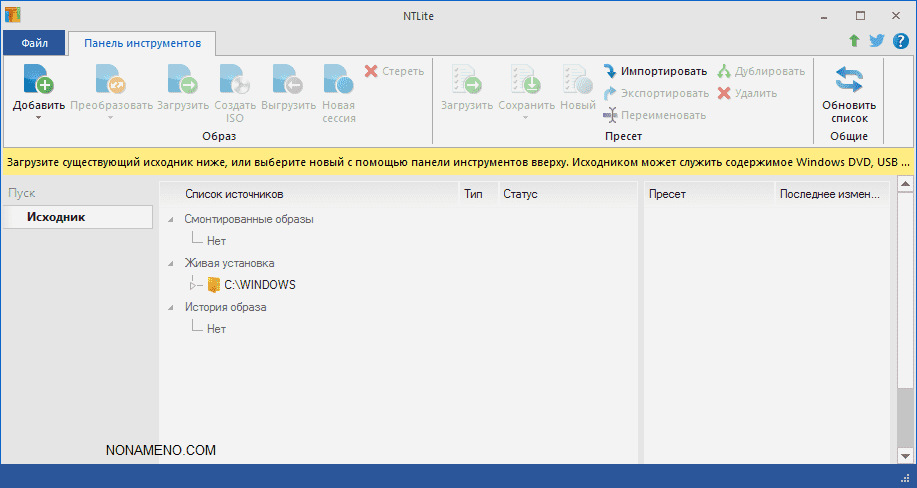Switch to Панель инструментов tab
Viewport: 917px width, 488px height.
tap(142, 44)
